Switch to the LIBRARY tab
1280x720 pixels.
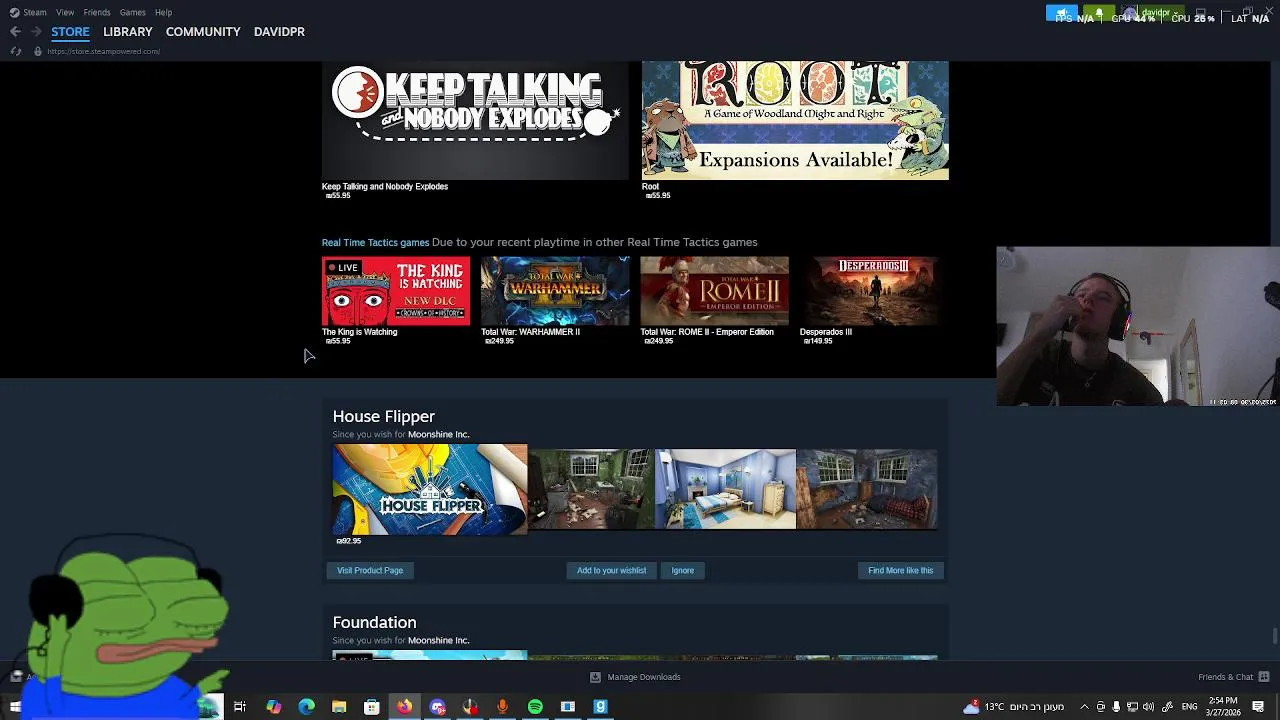click(127, 32)
